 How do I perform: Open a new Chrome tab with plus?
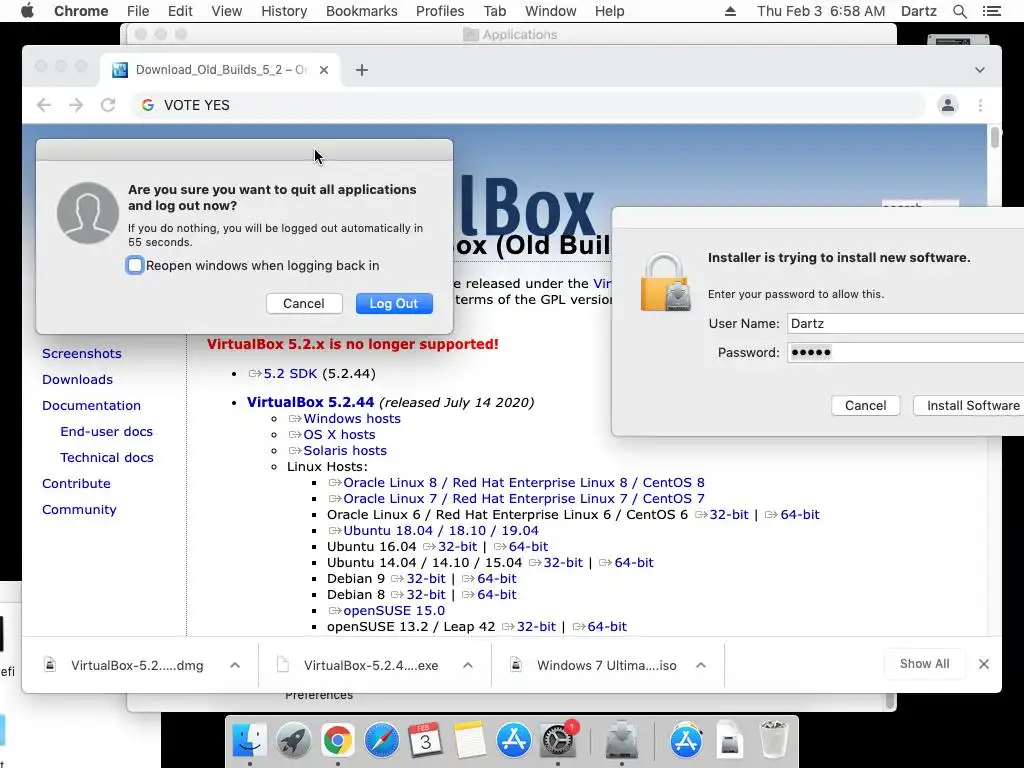pyautogui.click(x=362, y=70)
